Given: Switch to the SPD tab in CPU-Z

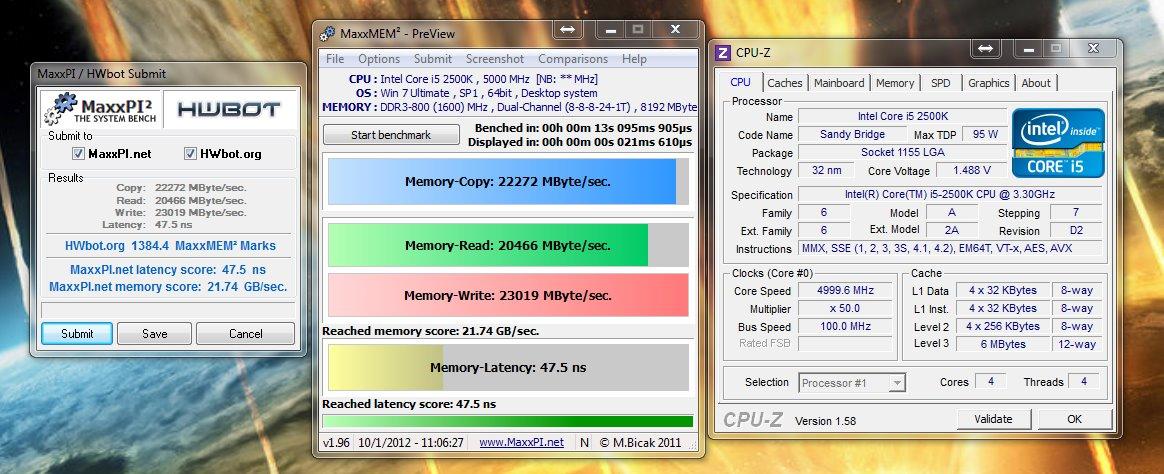Looking at the screenshot, I should [x=941, y=83].
